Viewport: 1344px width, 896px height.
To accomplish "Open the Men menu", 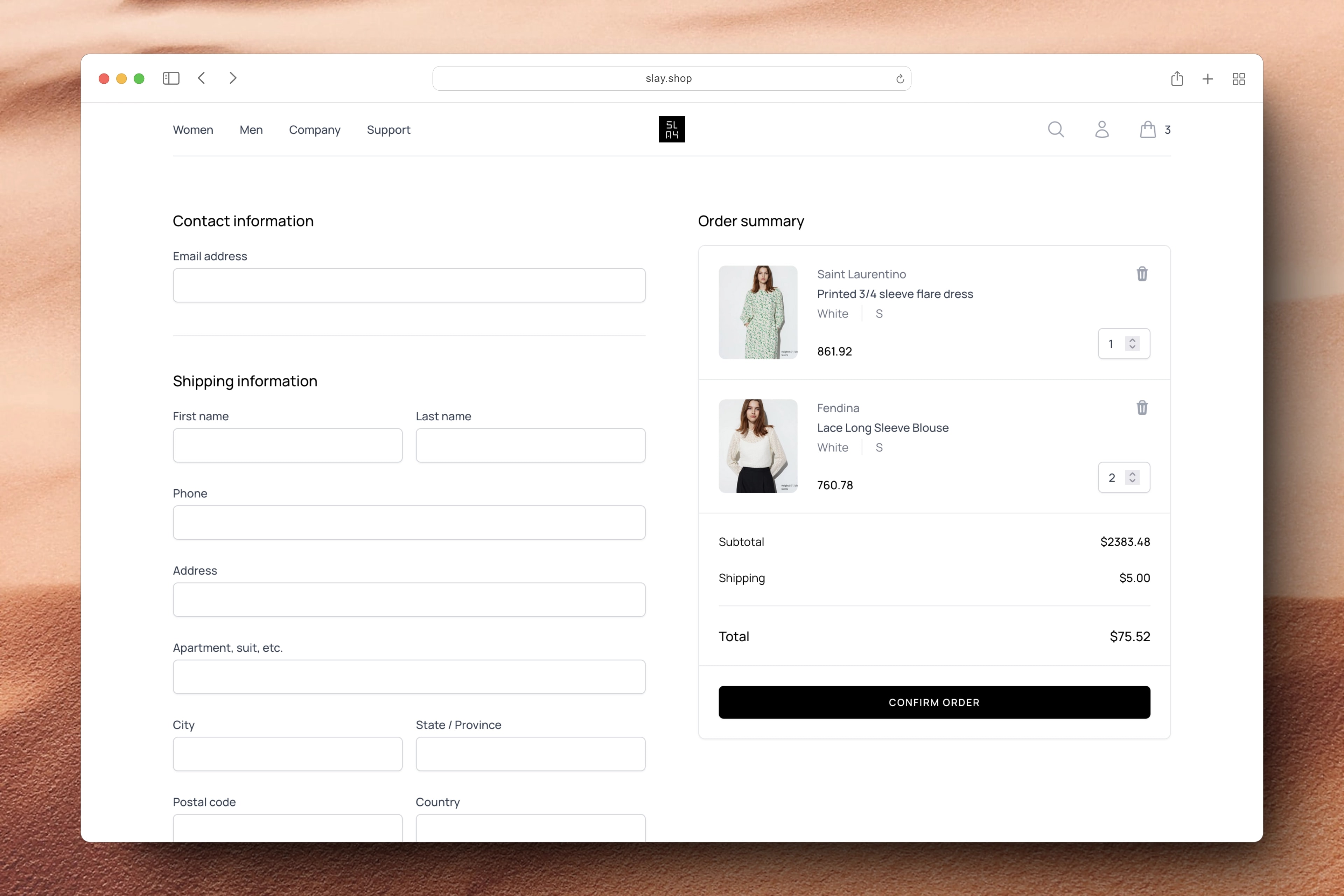I will (251, 130).
